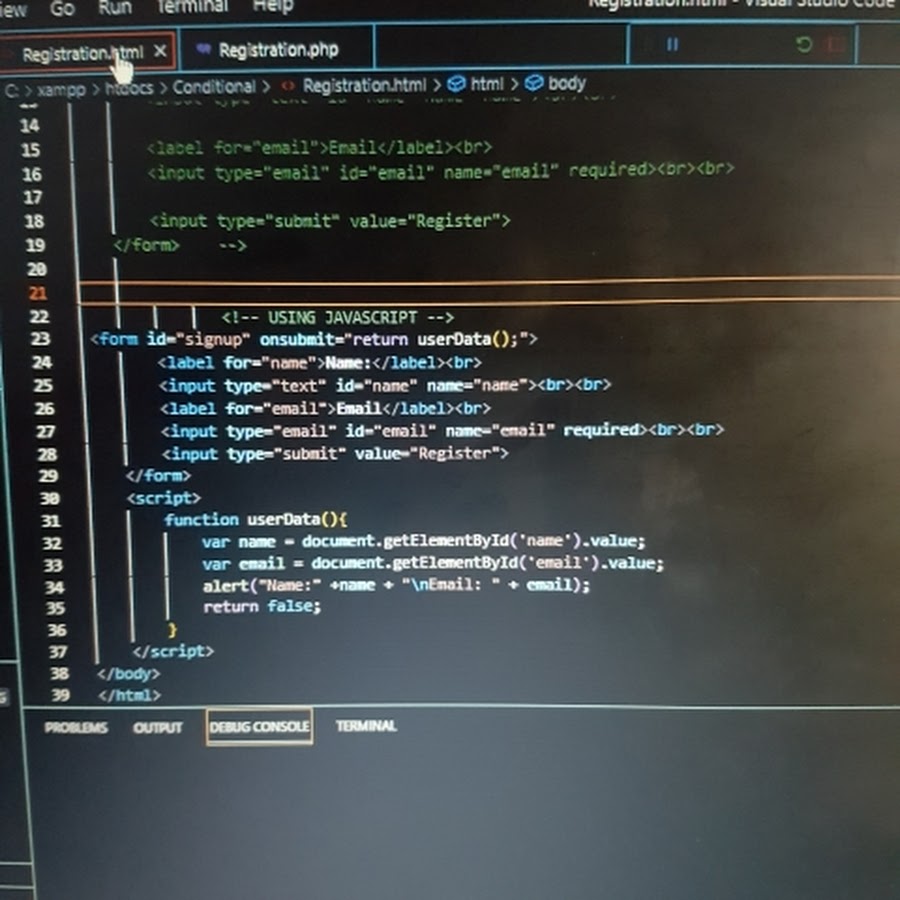Open the html breadcrumb symbol list
The image size is (900, 900).
pos(487,84)
